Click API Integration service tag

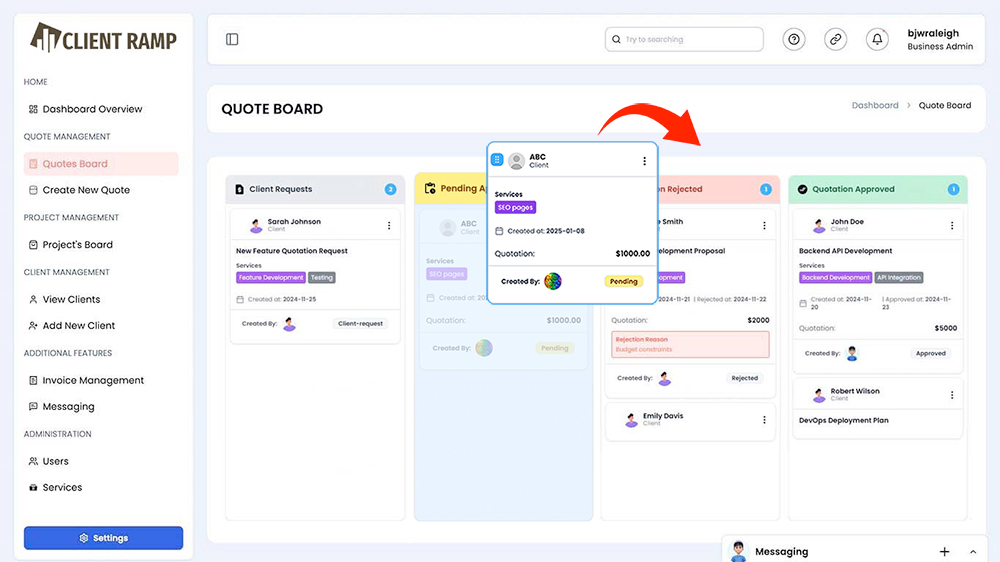click(x=899, y=277)
